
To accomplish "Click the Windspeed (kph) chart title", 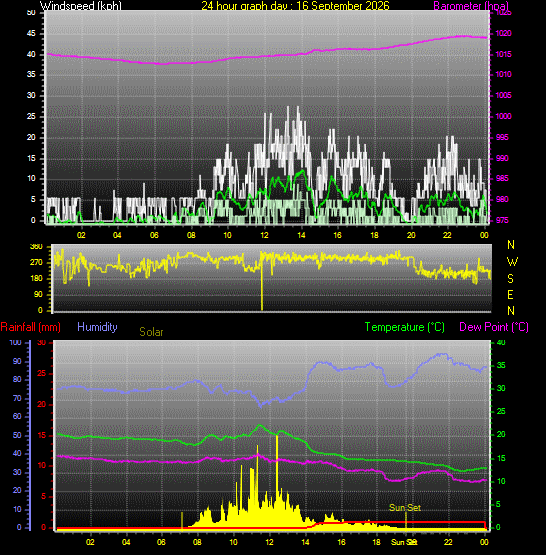I will tap(81, 6).
